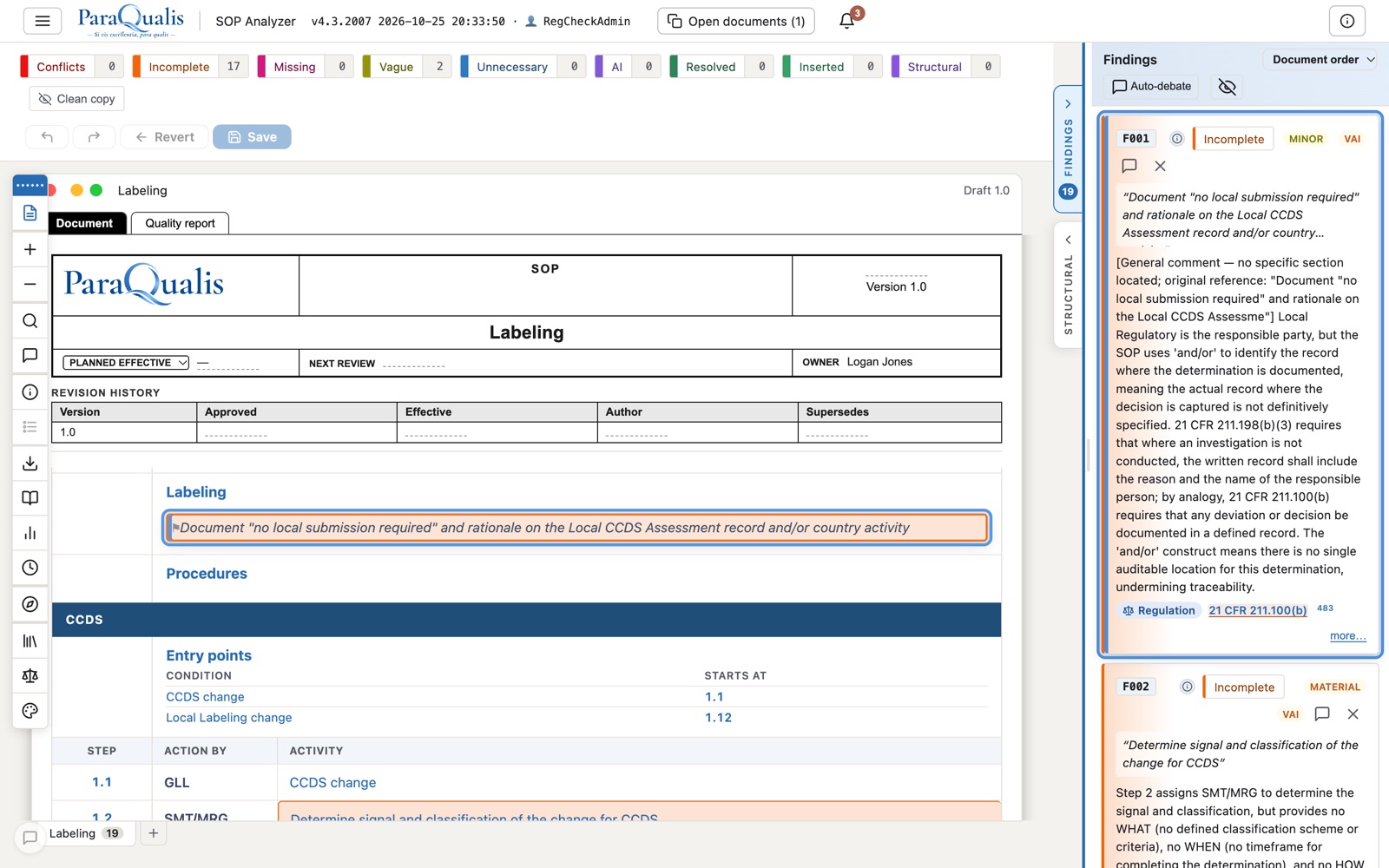The width and height of the screenshot is (1389, 868).
Task: Click the redo arrow icon
Action: tap(94, 137)
